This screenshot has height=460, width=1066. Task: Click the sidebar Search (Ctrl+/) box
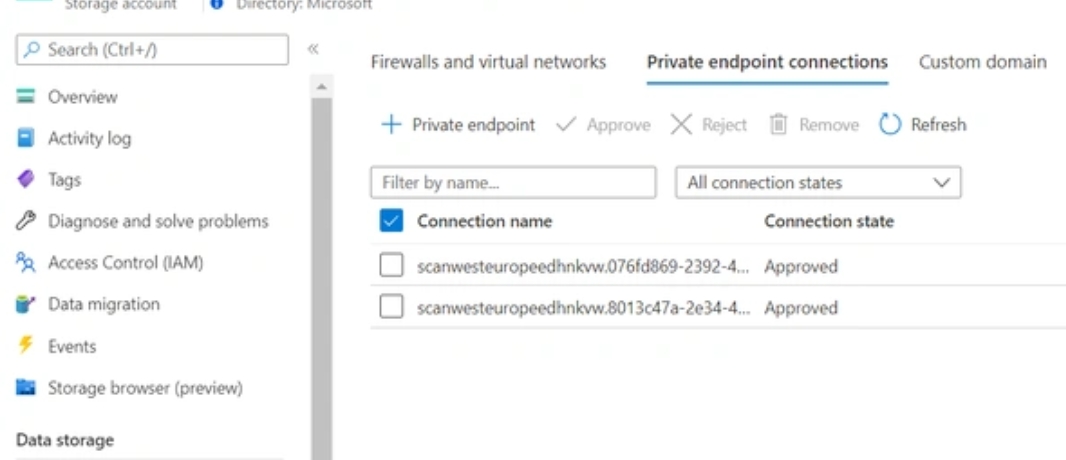153,49
